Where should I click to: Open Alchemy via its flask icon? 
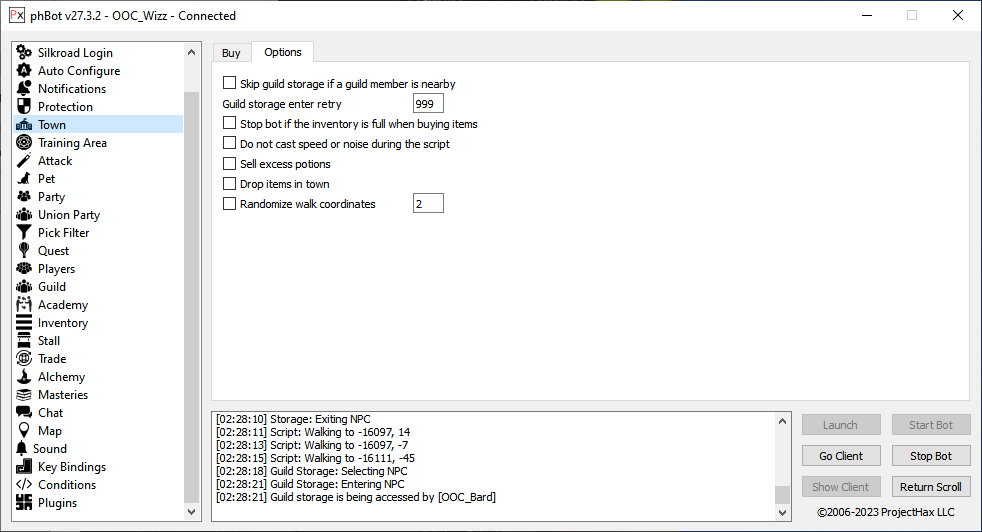pos(25,377)
